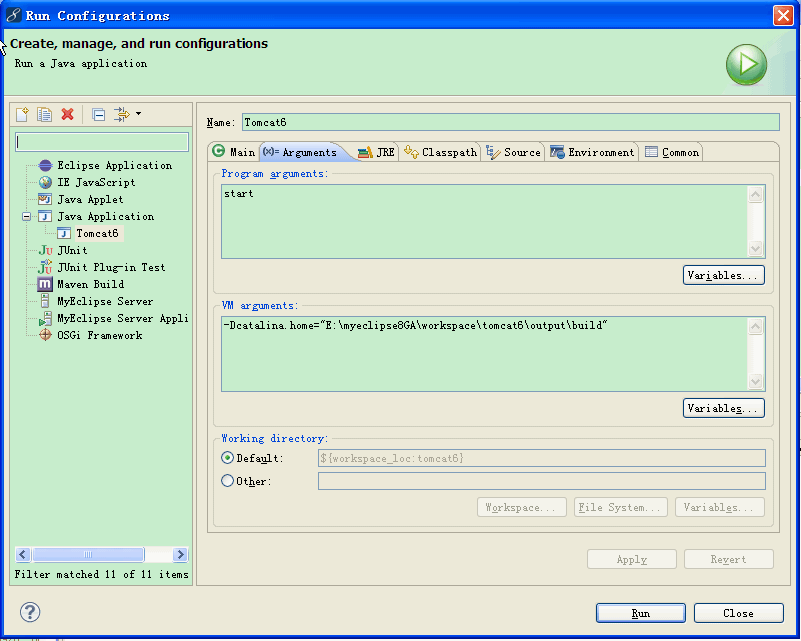Select the OSGi Framework configuration type

point(99,336)
